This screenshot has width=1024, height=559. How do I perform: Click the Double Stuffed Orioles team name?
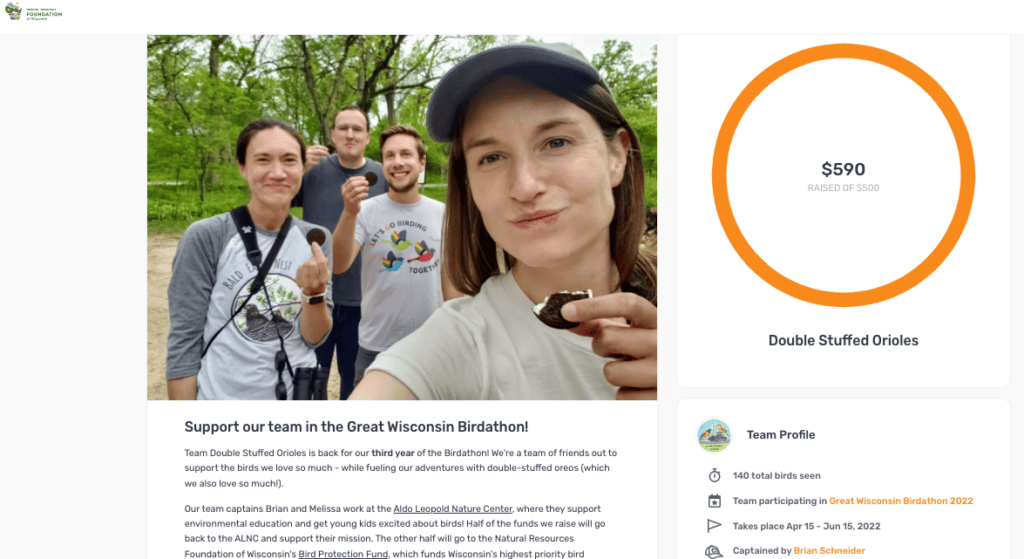pos(843,340)
